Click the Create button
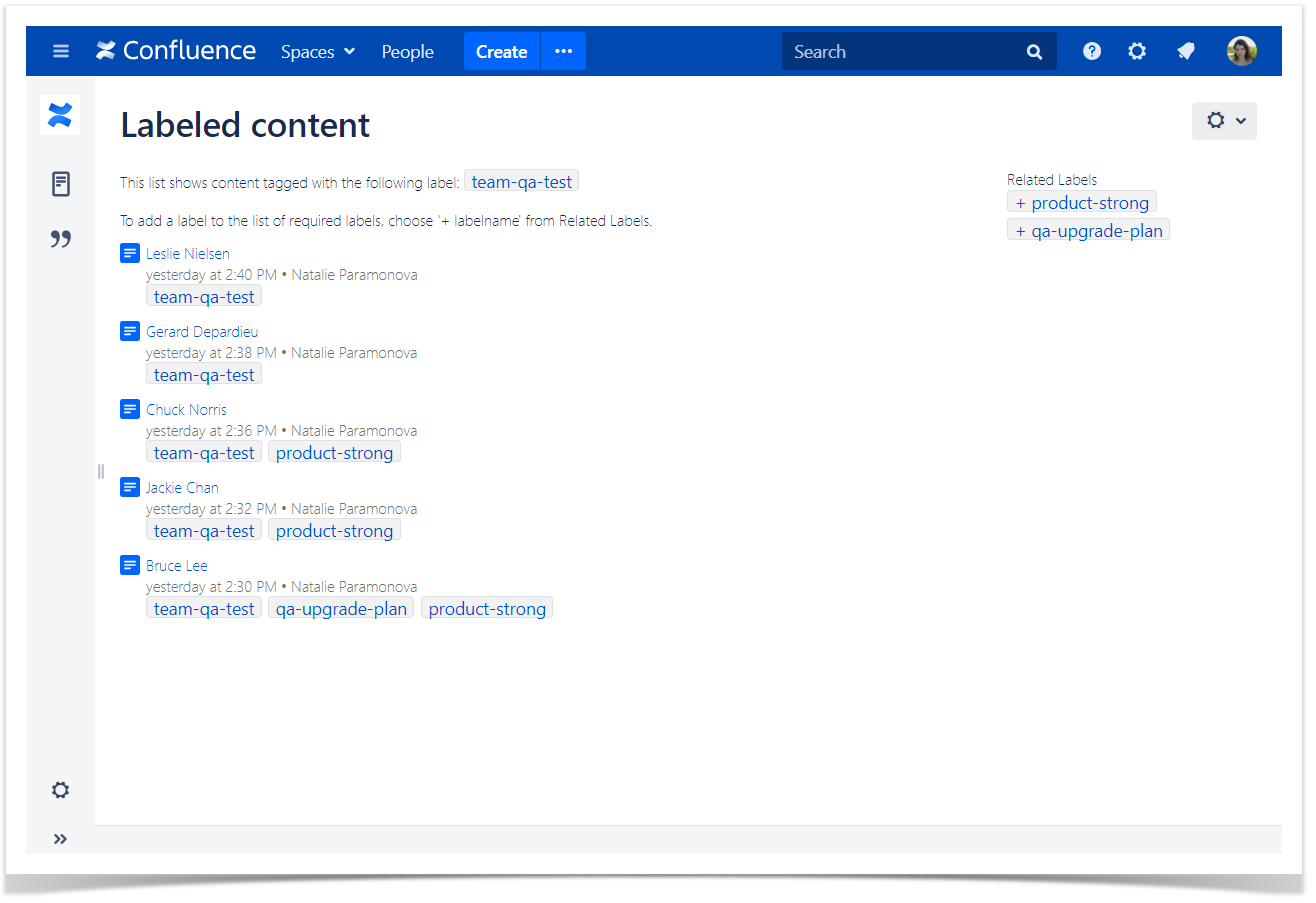 tap(501, 51)
